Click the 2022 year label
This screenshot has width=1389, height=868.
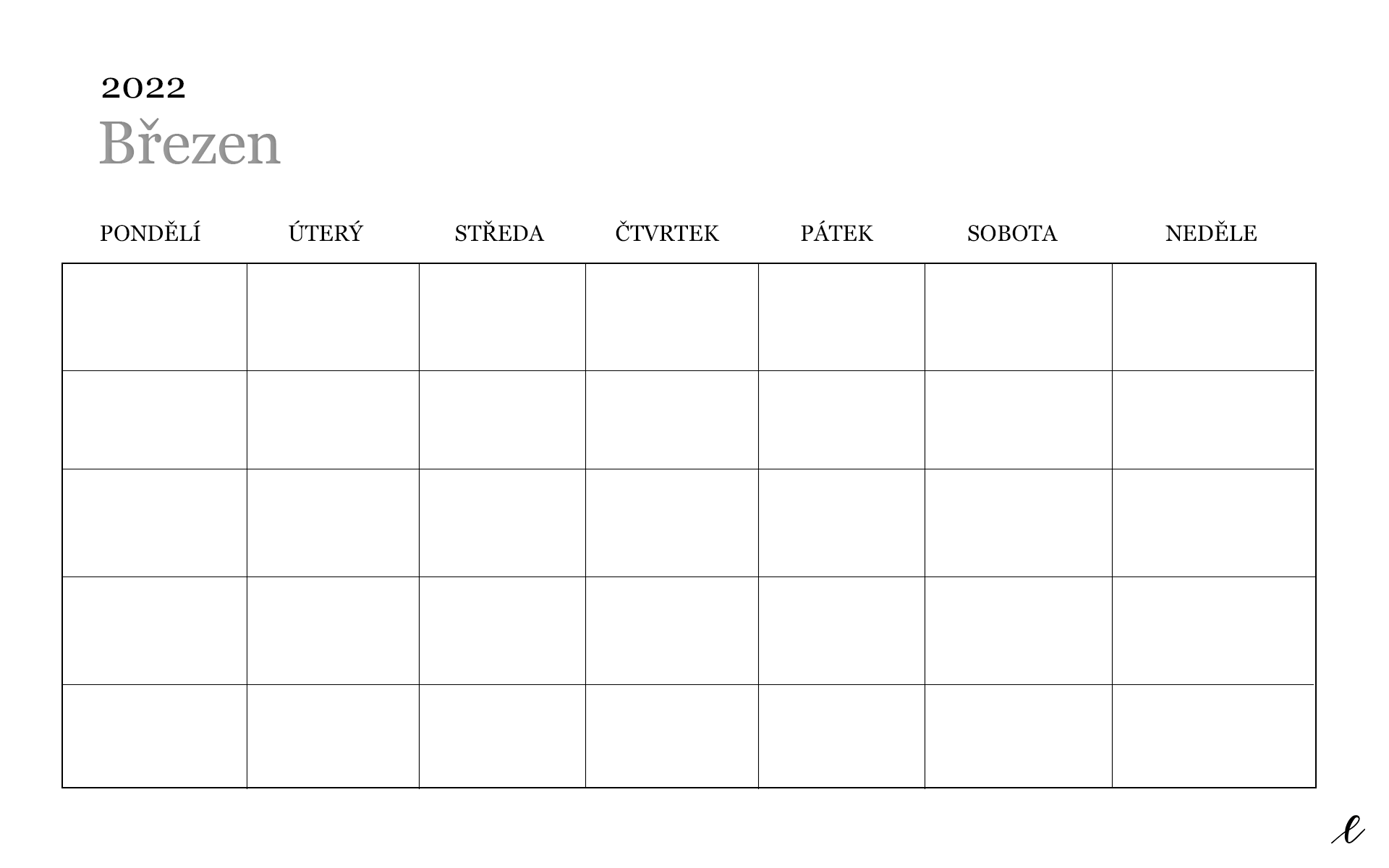(143, 88)
